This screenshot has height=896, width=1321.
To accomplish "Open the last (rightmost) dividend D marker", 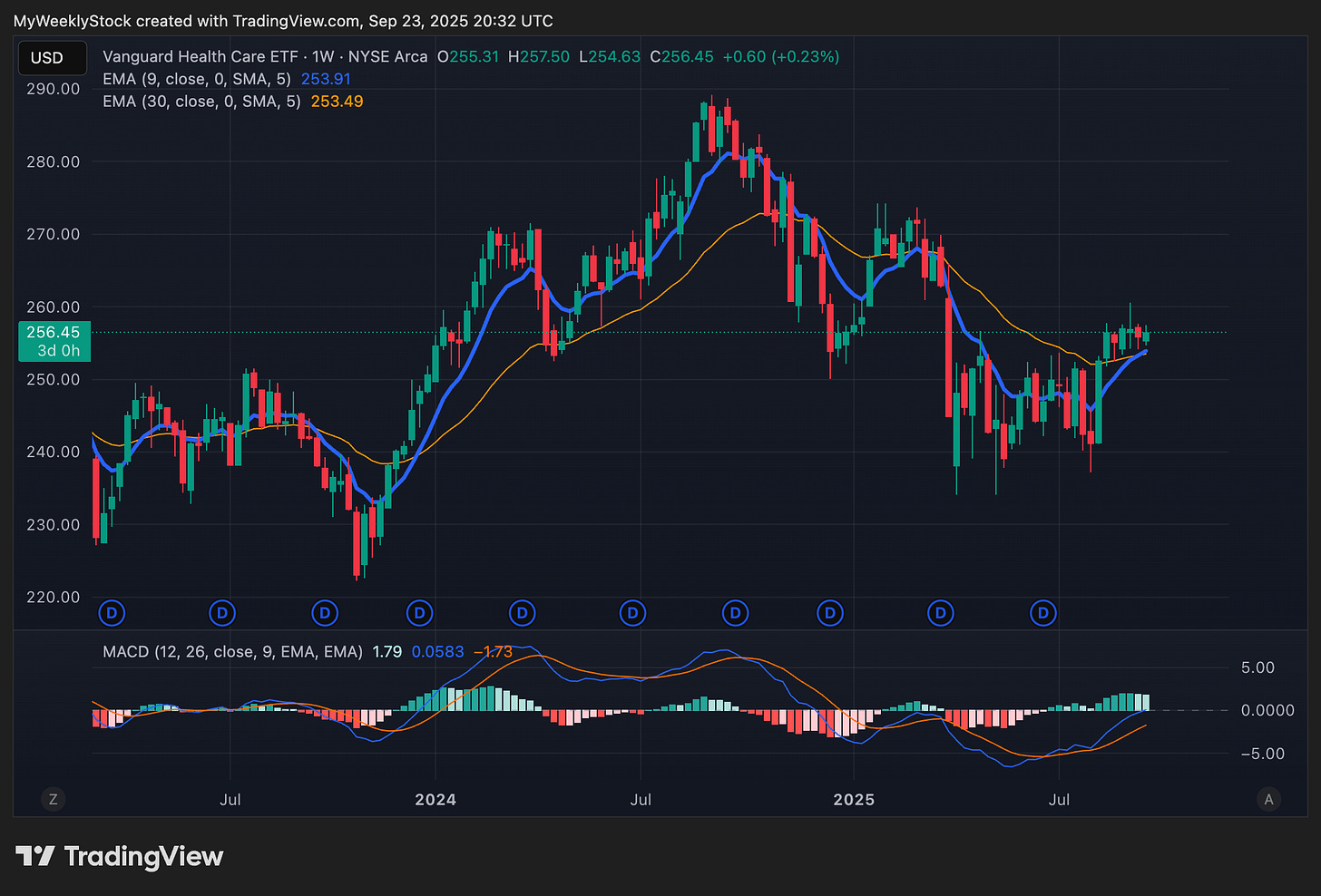I will click(x=1043, y=614).
